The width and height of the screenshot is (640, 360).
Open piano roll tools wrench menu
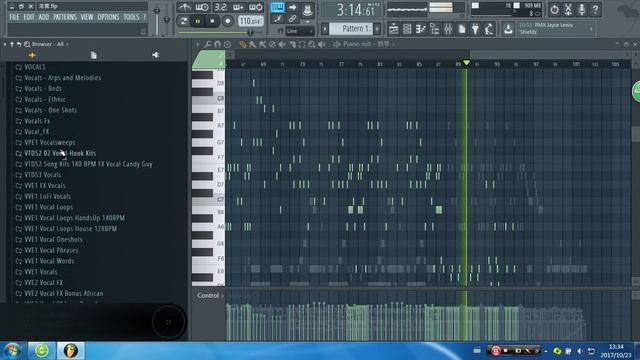pyautogui.click(x=208, y=44)
